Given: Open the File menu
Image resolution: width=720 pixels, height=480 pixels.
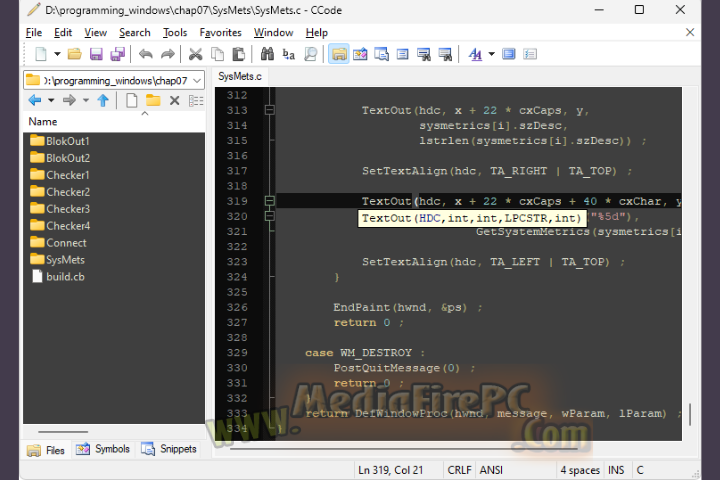Looking at the screenshot, I should tap(34, 33).
